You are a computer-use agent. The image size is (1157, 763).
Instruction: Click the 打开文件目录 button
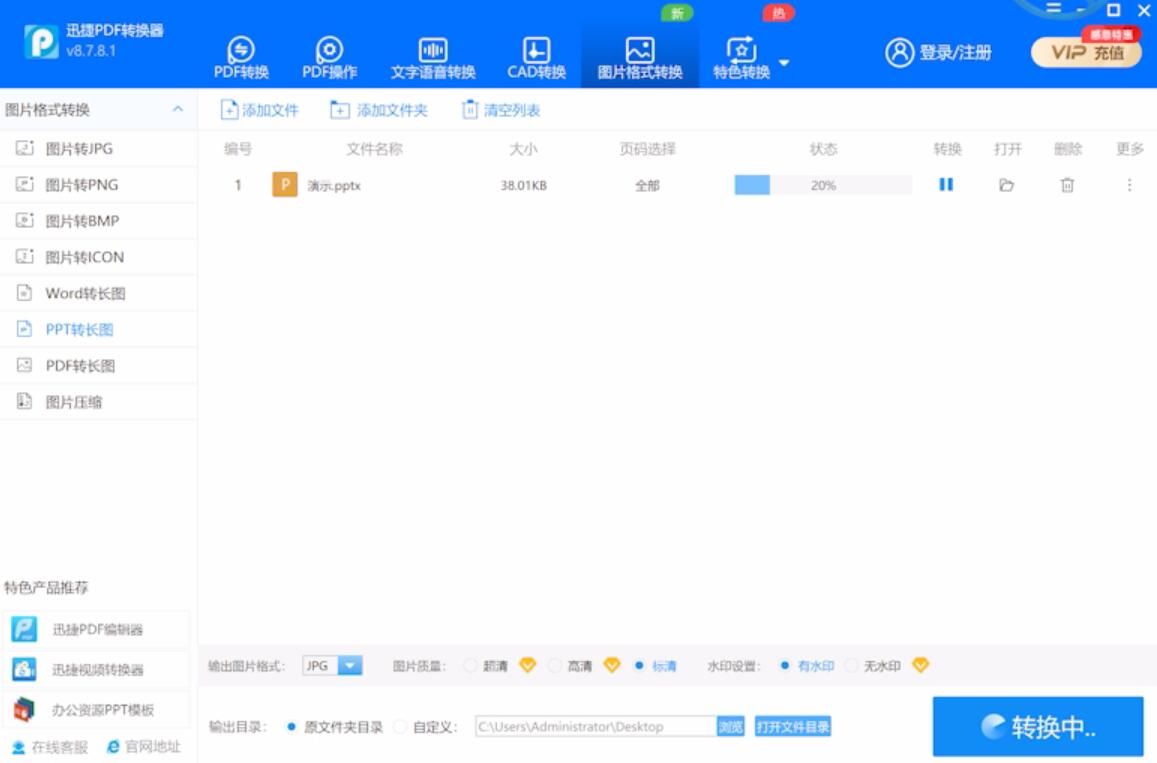[x=792, y=727]
